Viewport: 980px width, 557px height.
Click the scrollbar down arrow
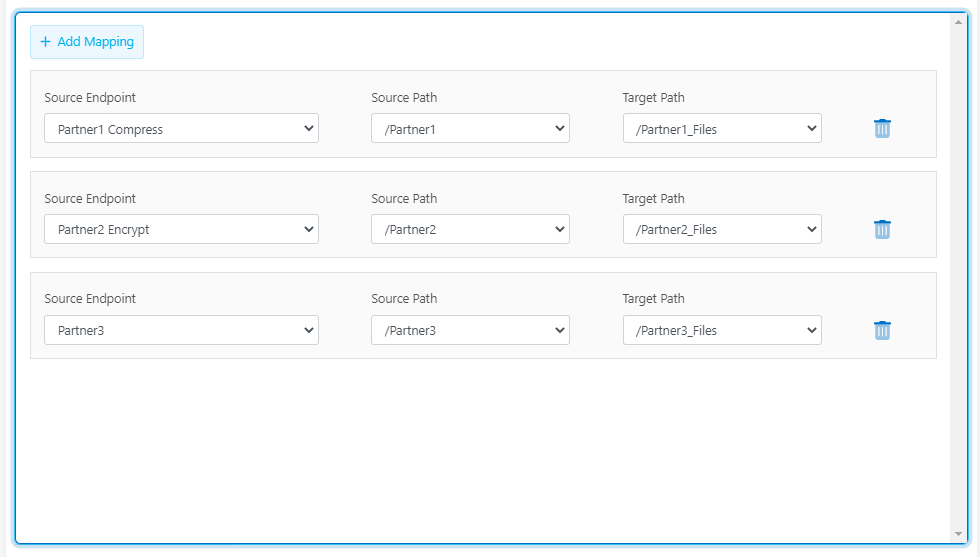pos(958,534)
